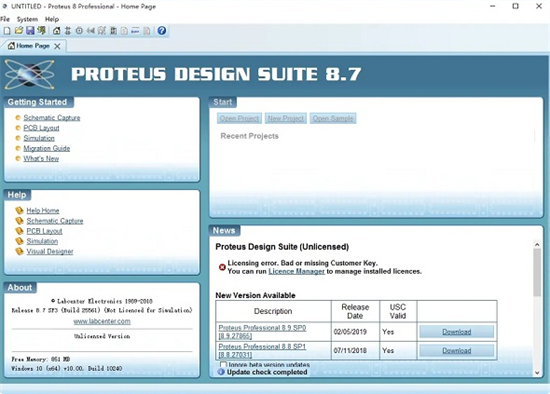Viewport: 550px width, 394px height.
Task: Click the book icon beside Help Home
Action: coord(19,211)
